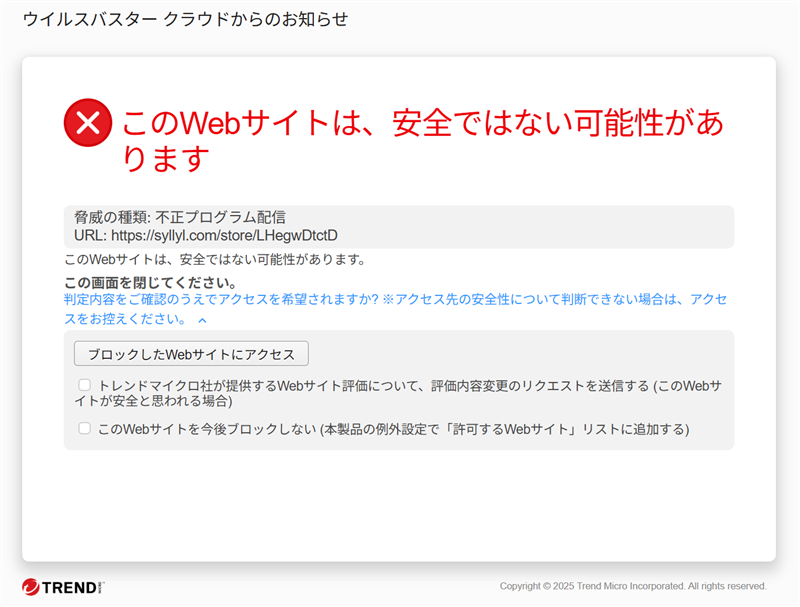Click the copyright 2025 Trend Micro notice
800x607 pixels.
point(633,586)
